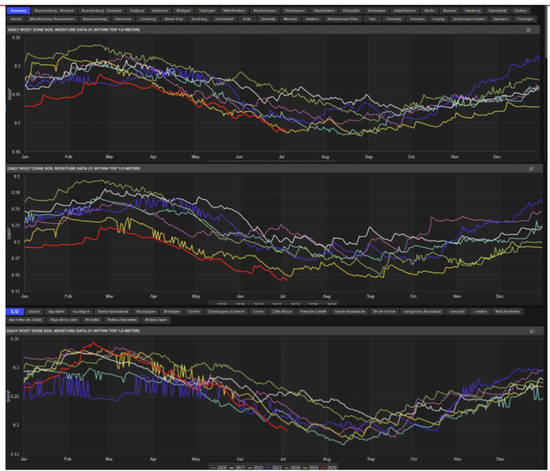Open pop-out icon of top soil moisture chart
Image resolution: width=550 pixels, height=471 pixels.
(x=528, y=30)
